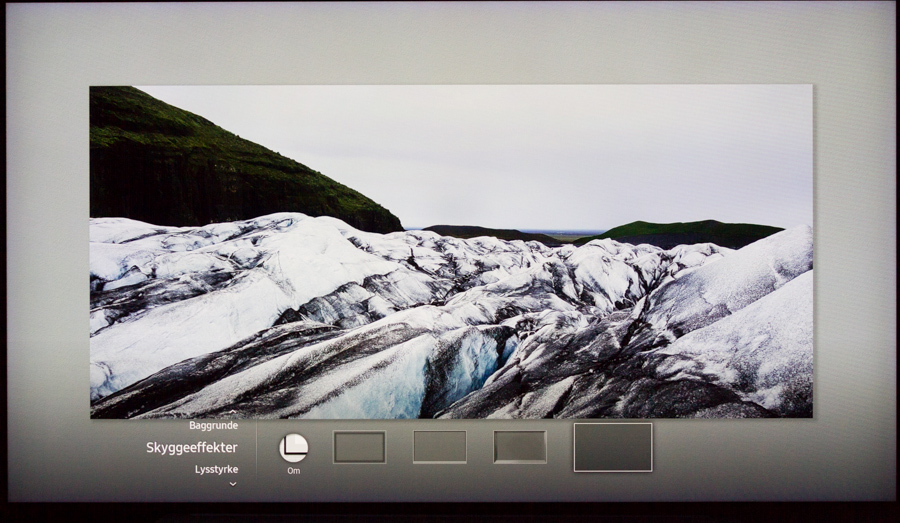Choose the second shadow effect thumbnail after Om
Viewport: 900px width, 523px height.
[440, 447]
